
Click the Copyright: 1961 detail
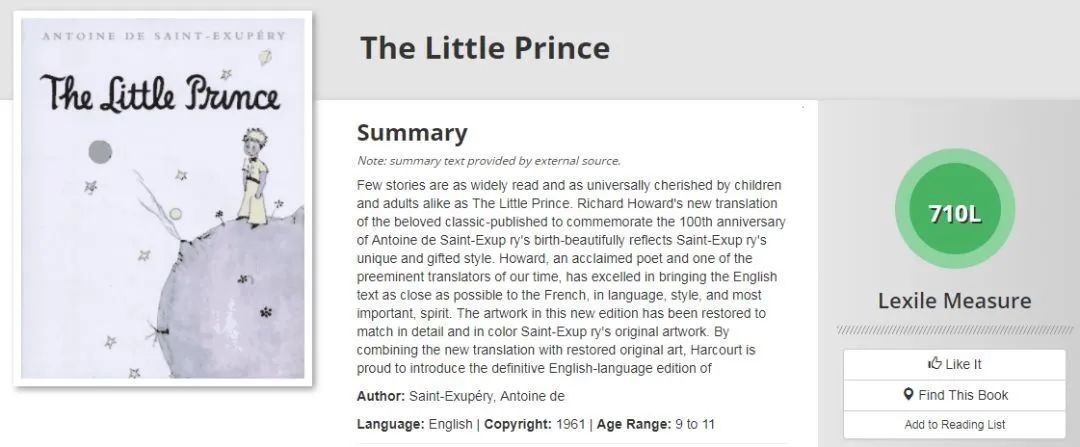click(x=535, y=424)
